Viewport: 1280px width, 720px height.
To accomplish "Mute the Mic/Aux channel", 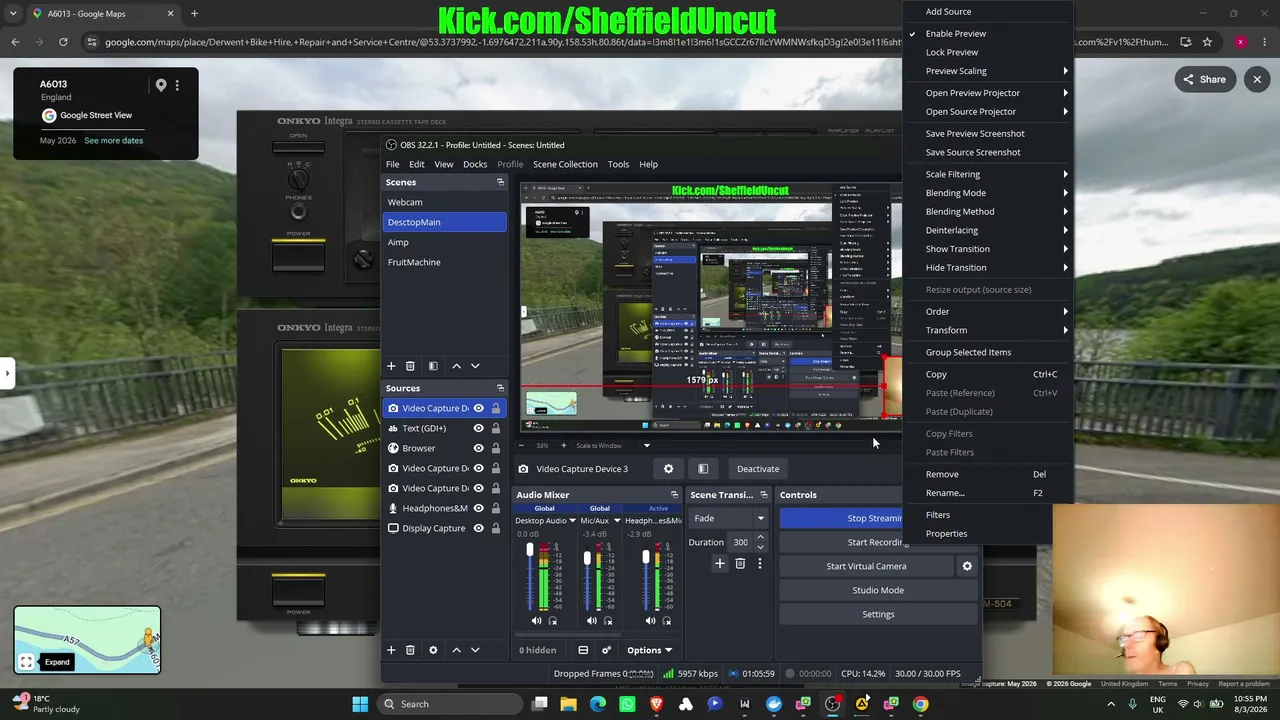I will [592, 621].
